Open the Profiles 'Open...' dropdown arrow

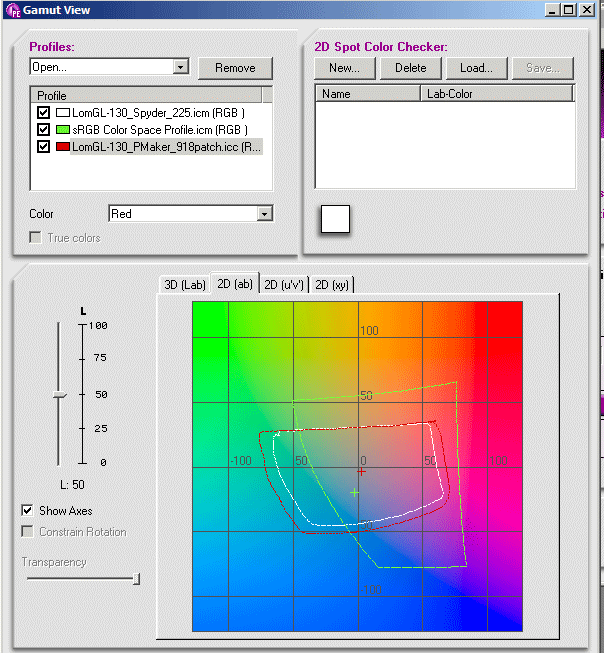point(180,67)
